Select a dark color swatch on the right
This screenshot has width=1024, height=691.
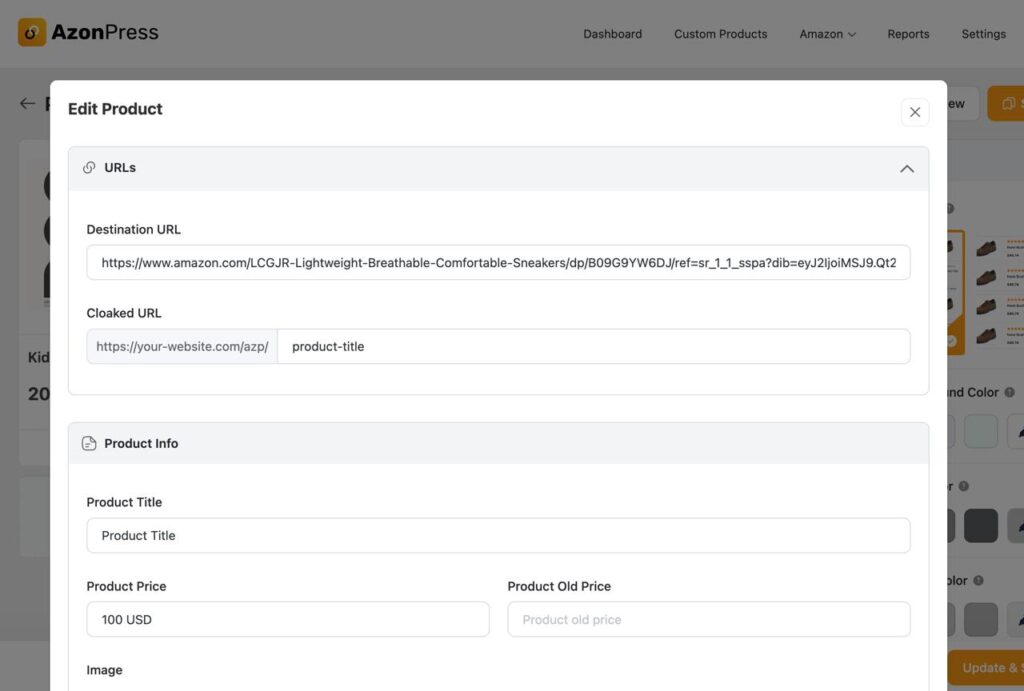[x=980, y=525]
